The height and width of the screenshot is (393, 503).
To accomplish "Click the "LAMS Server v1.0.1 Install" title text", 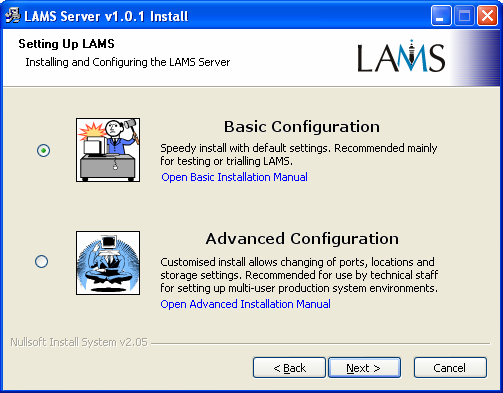I will point(106,16).
